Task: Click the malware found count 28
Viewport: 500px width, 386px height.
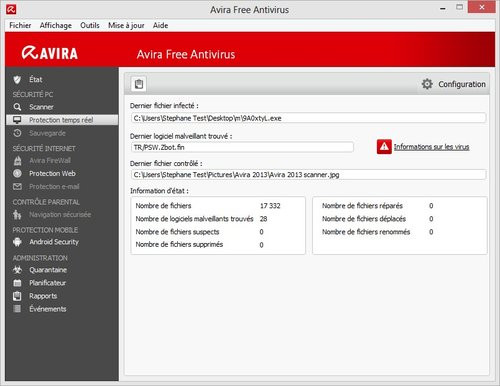Action: (263, 219)
